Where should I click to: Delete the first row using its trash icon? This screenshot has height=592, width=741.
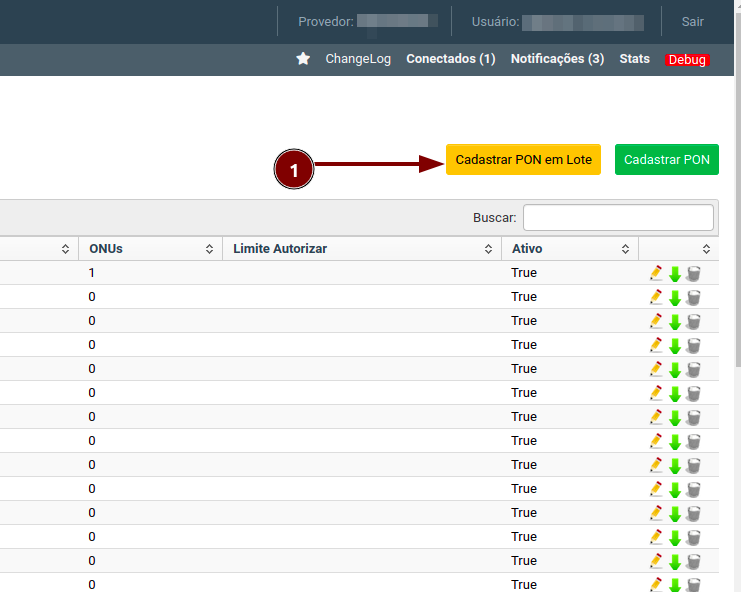click(694, 273)
